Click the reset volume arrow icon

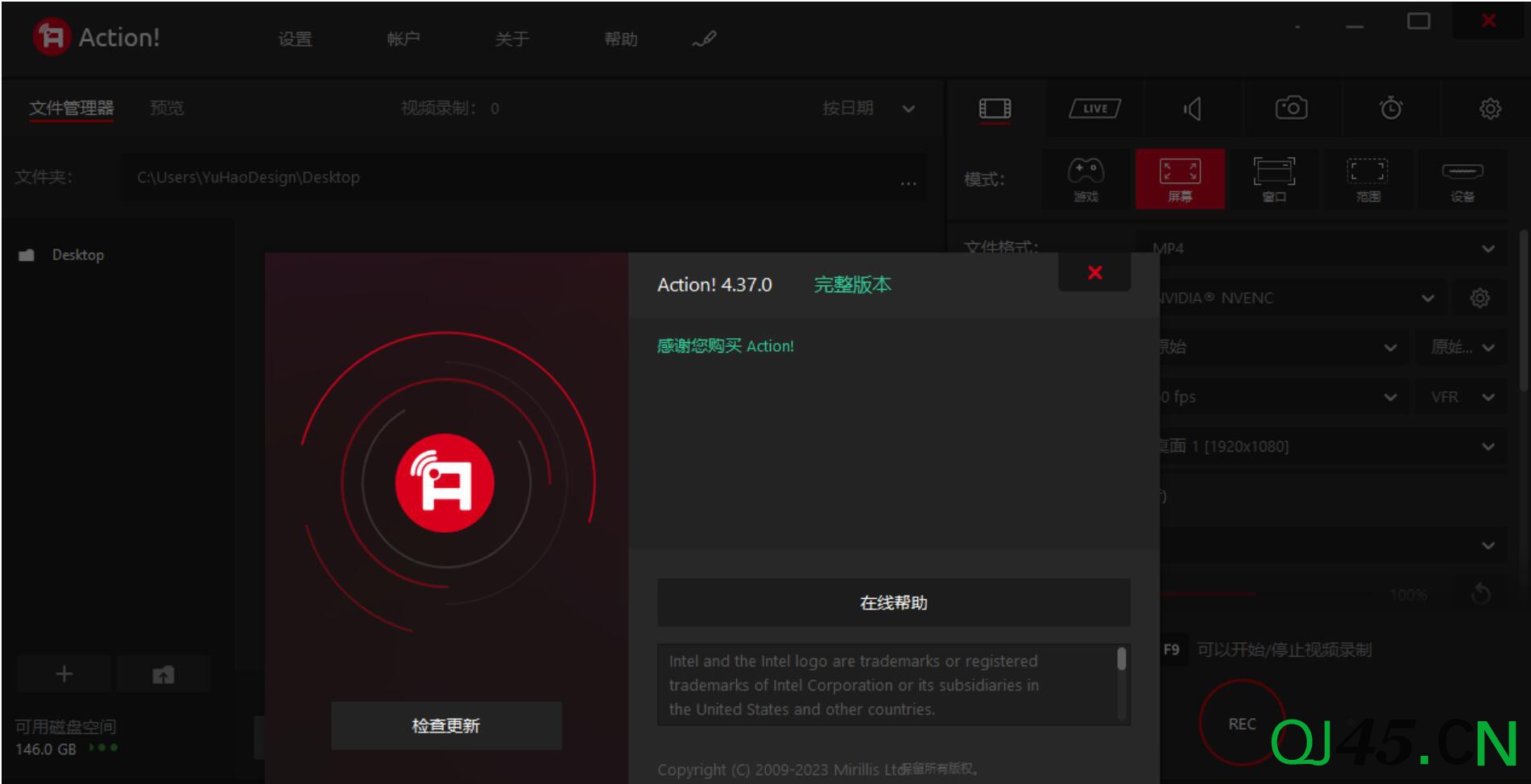pos(1480,594)
